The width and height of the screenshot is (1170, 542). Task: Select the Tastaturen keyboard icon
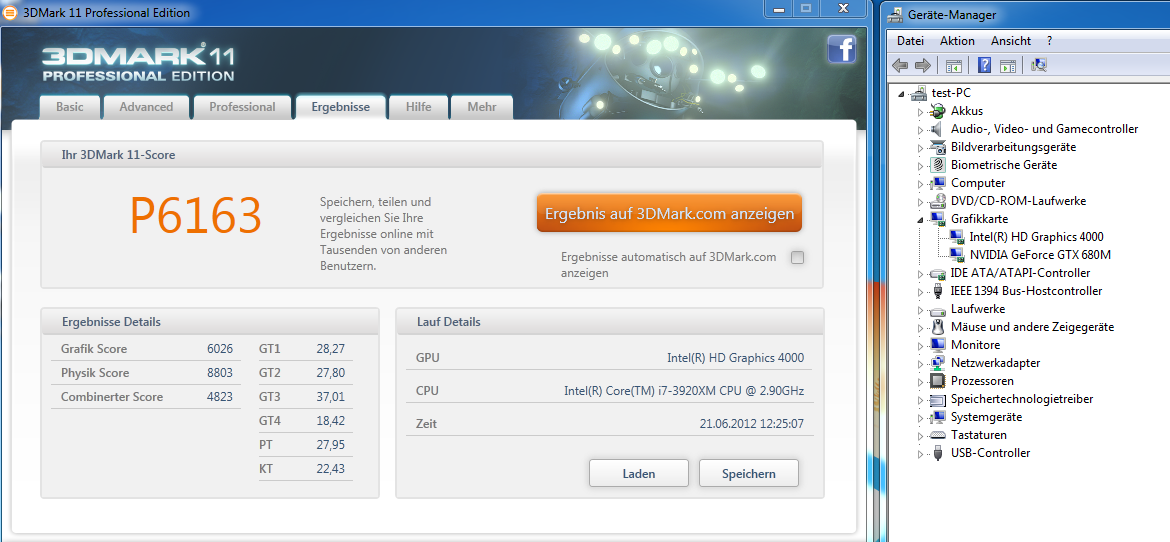(938, 434)
